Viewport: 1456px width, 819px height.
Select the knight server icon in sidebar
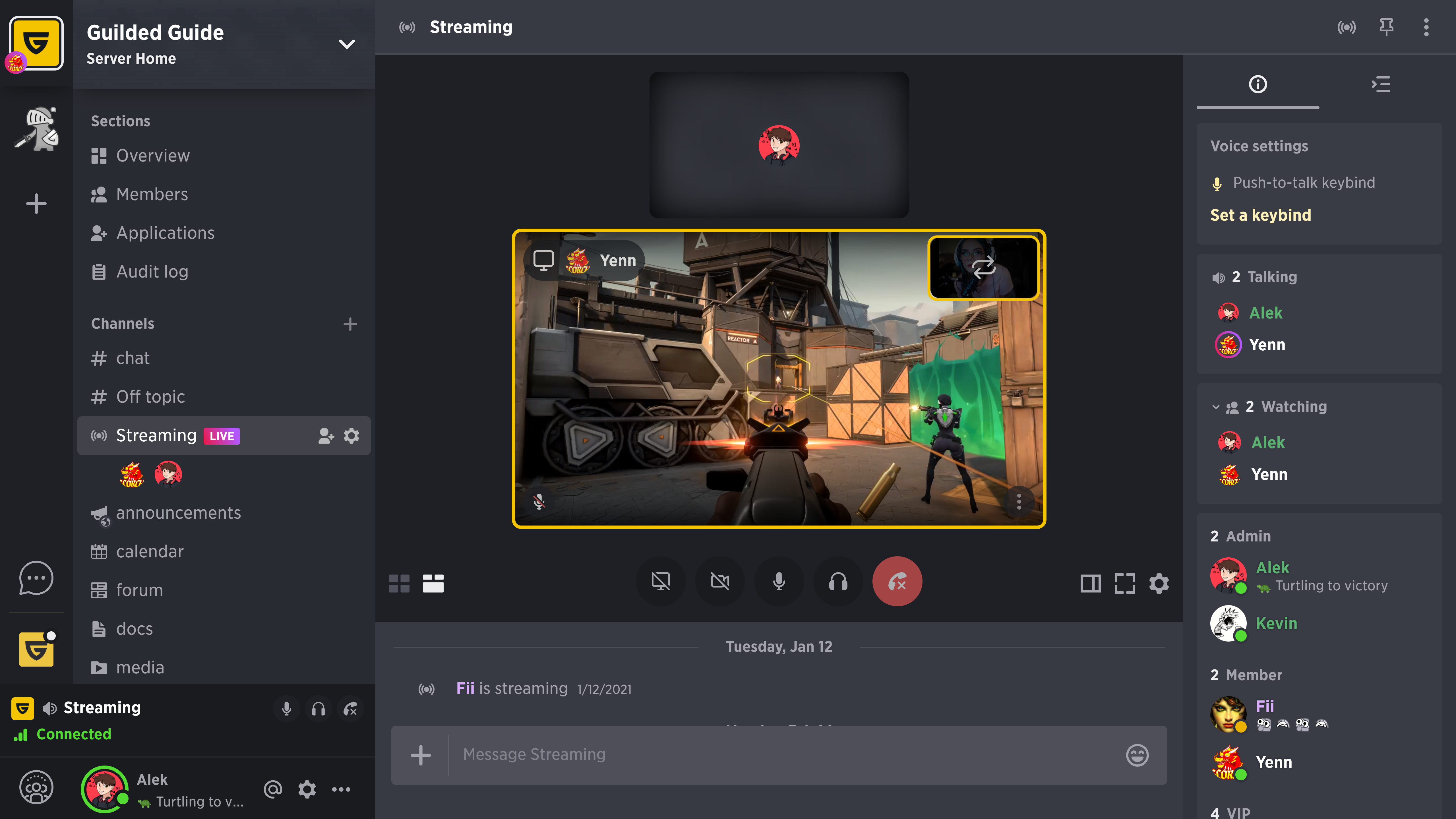[36, 129]
